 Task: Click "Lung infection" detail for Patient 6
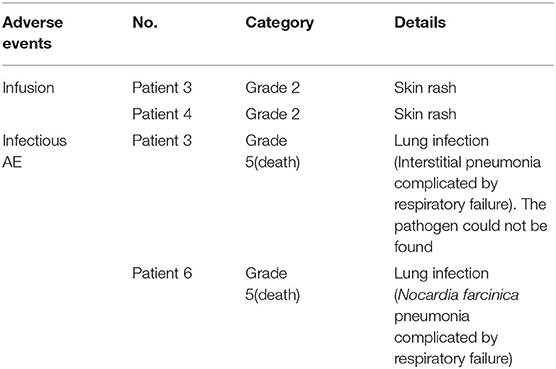click(441, 274)
